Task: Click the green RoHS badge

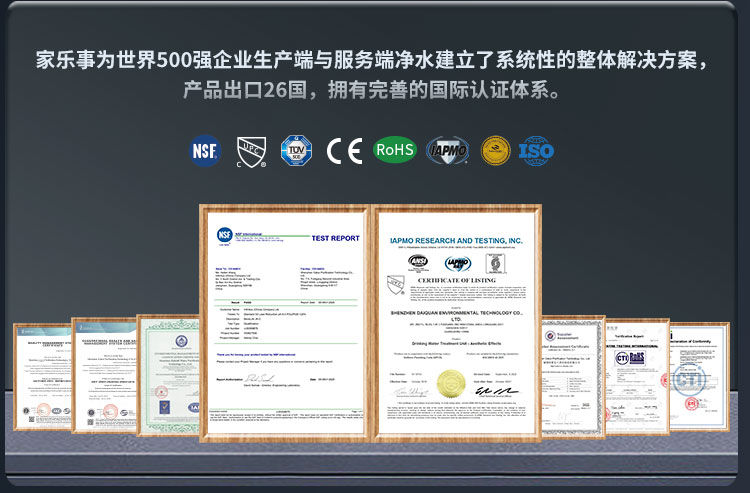Action: (394, 151)
